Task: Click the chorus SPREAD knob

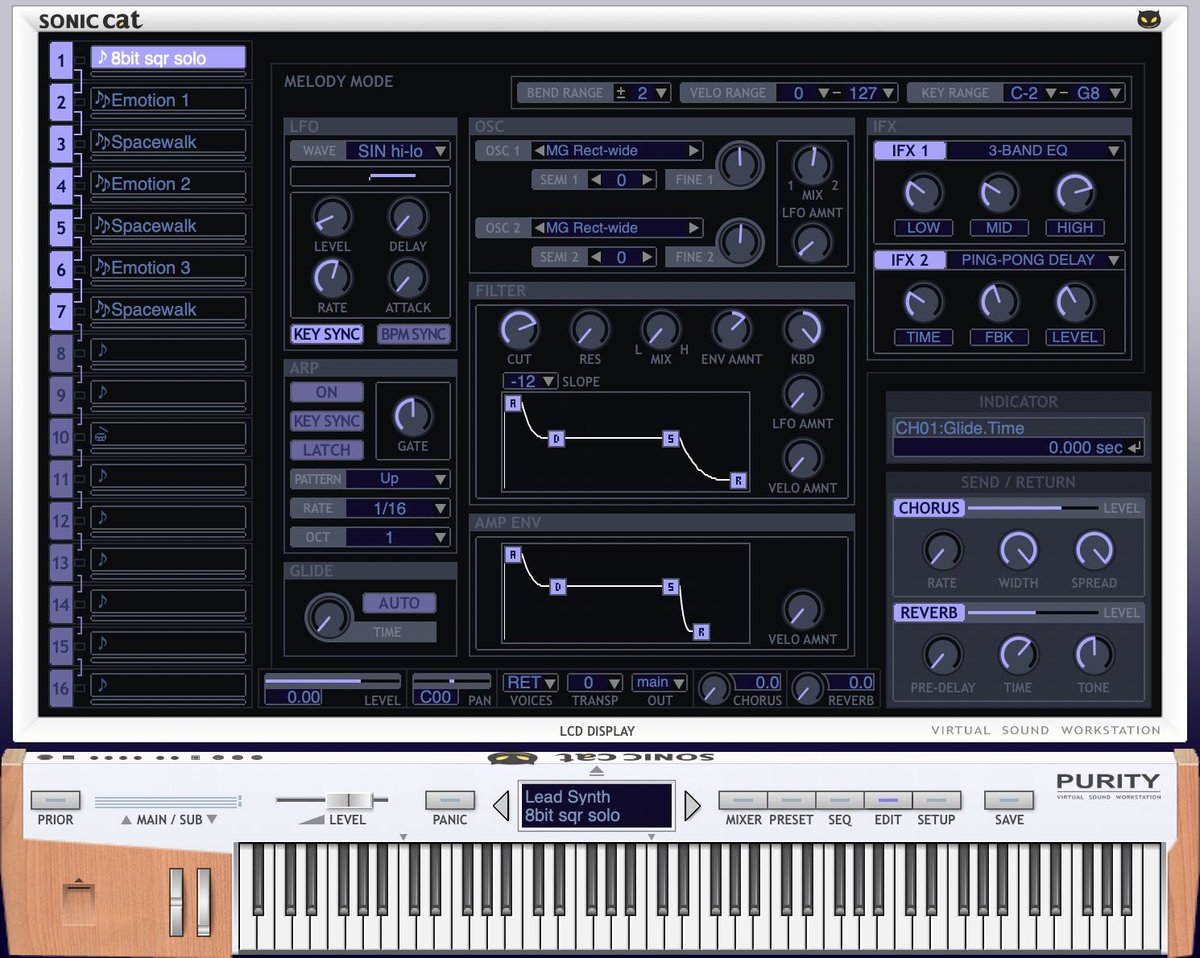Action: click(1094, 550)
